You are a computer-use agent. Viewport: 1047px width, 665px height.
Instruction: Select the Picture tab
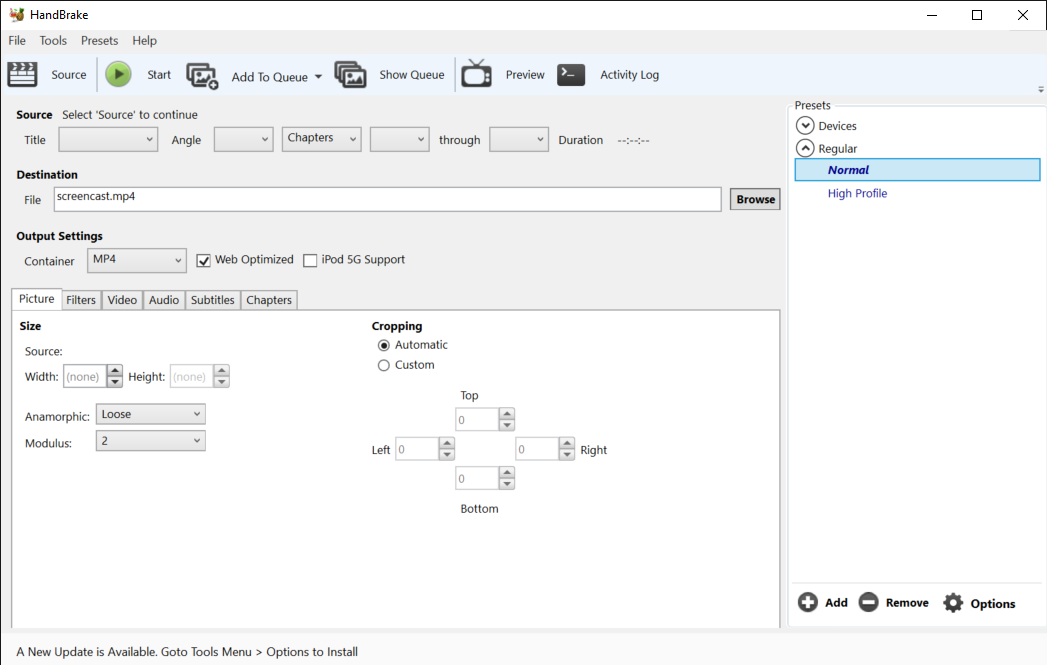(x=37, y=299)
